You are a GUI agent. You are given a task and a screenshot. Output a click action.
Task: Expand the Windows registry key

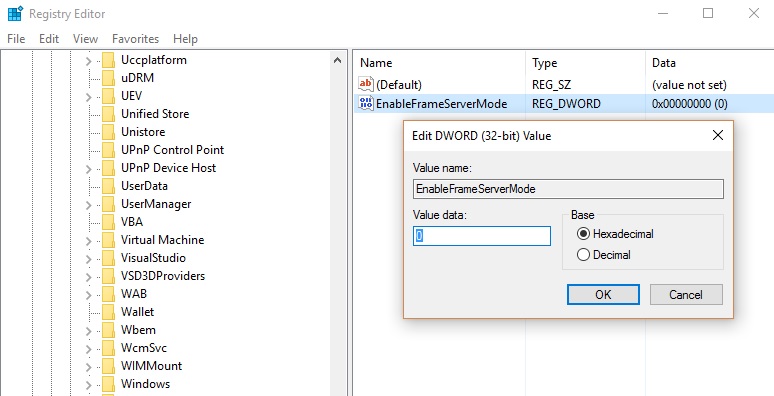(x=88, y=385)
